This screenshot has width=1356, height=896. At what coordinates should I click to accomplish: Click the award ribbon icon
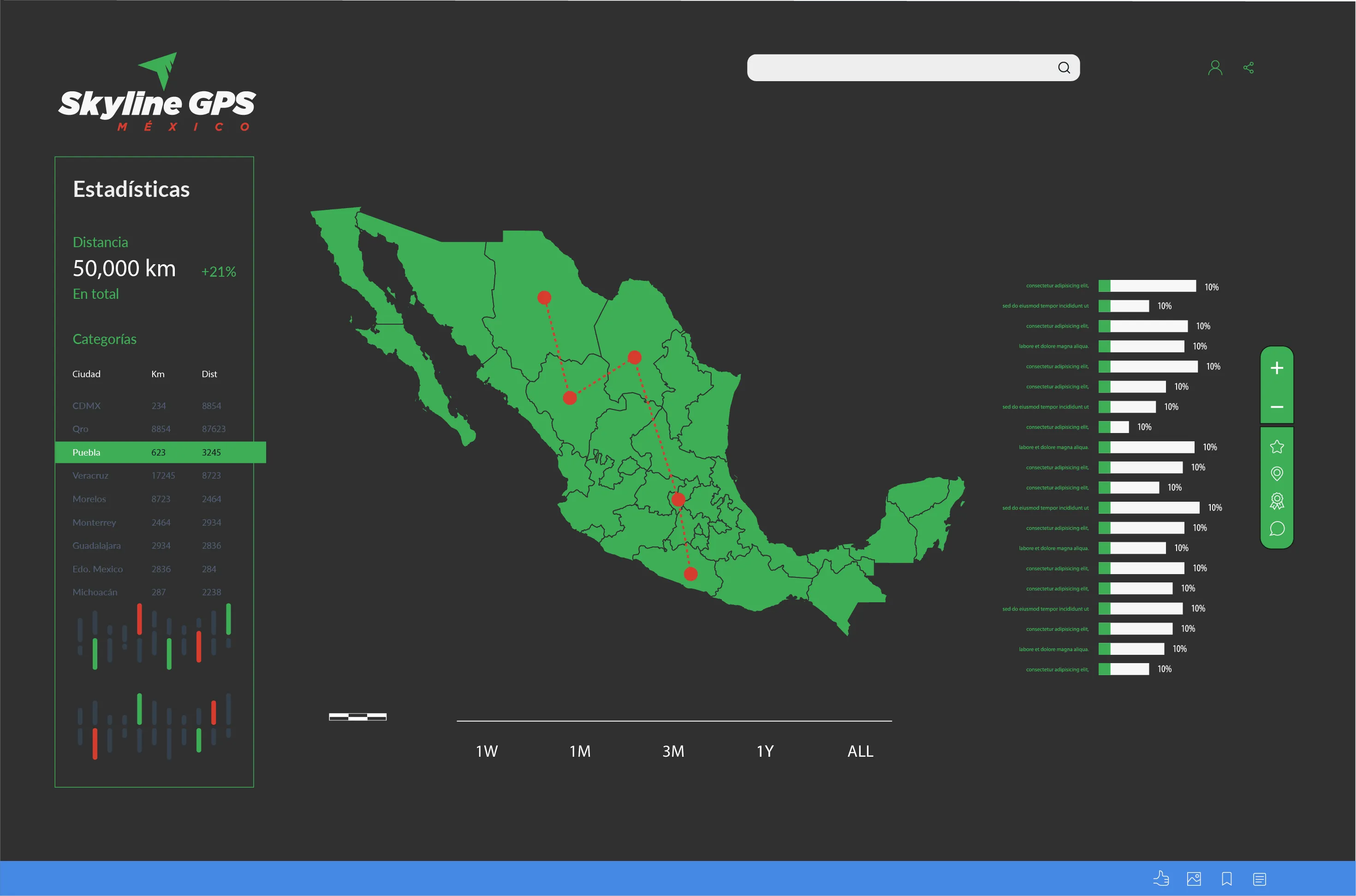tap(1277, 501)
